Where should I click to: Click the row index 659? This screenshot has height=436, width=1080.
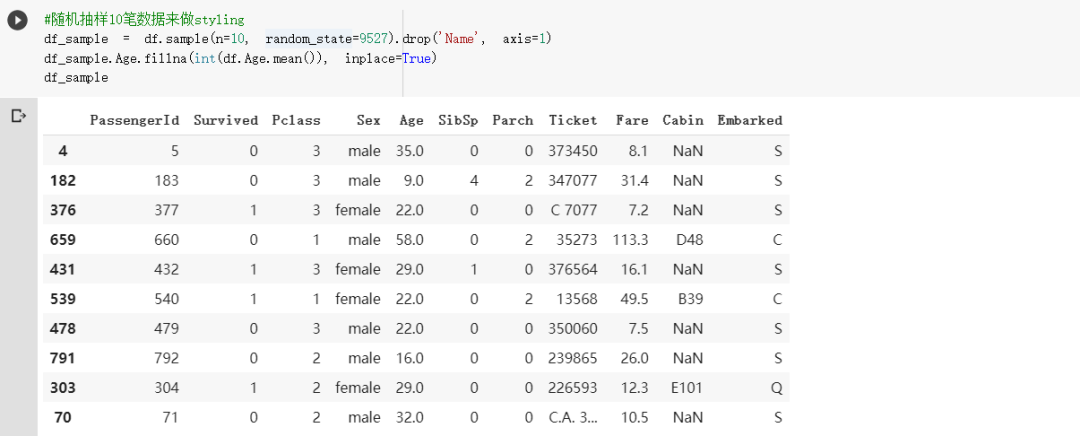[63, 240]
